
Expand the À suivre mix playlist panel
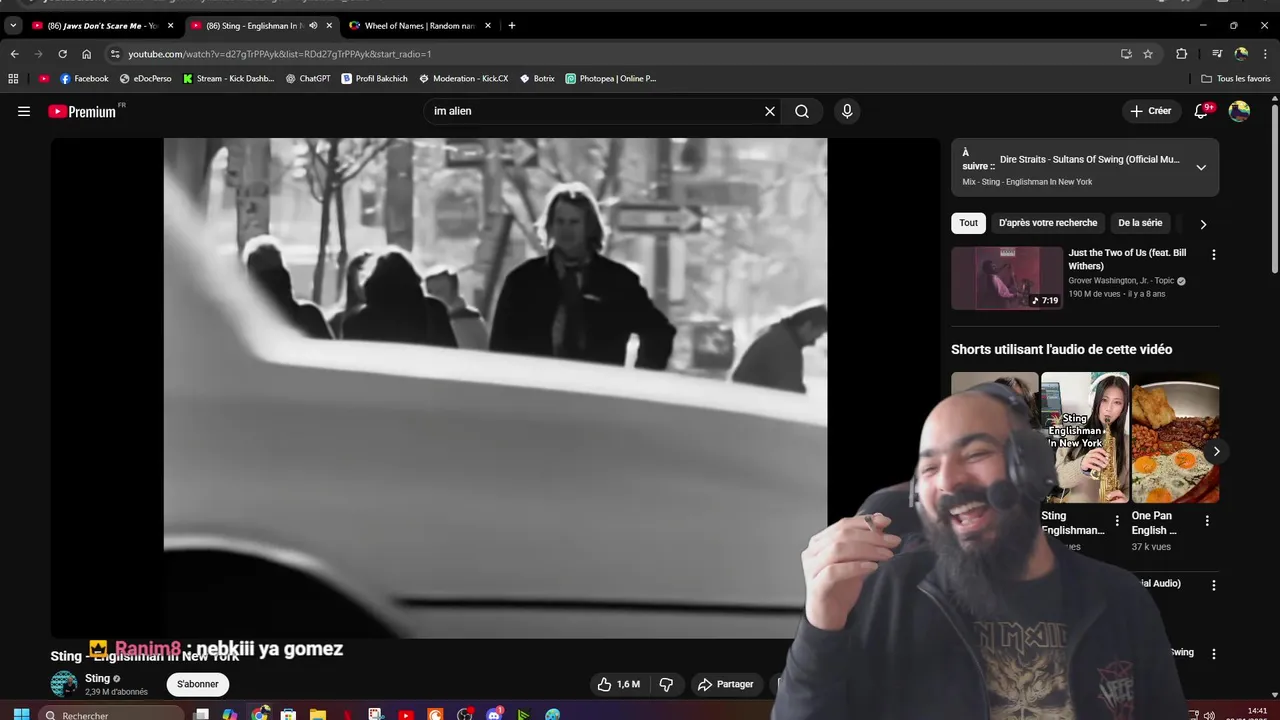1201,167
